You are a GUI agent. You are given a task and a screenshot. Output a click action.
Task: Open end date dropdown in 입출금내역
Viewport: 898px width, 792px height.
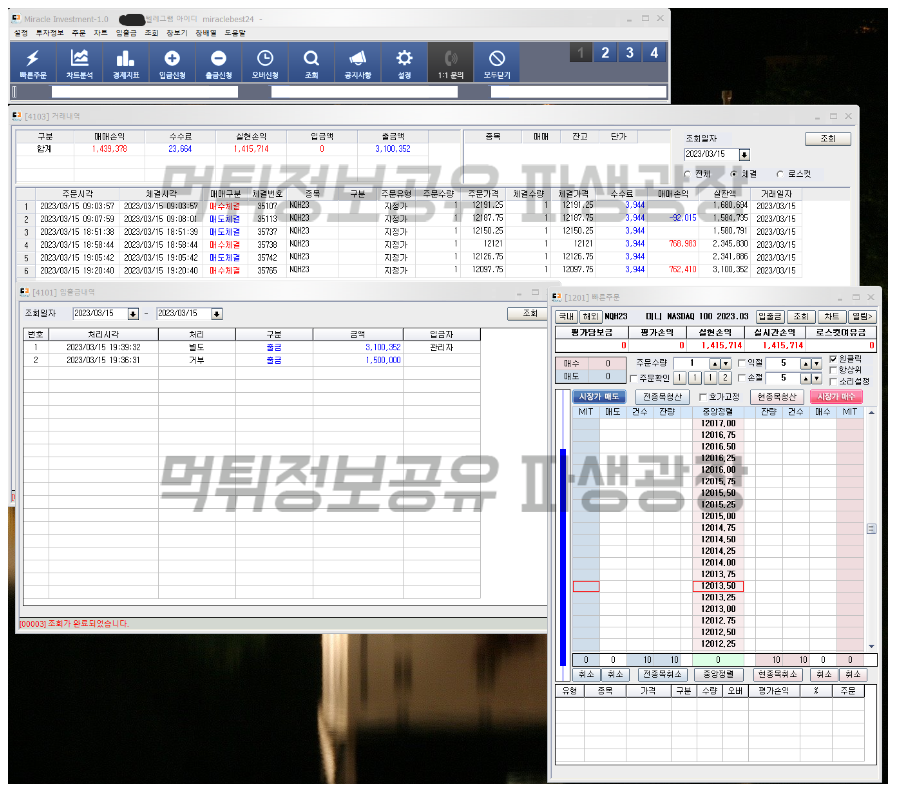(x=219, y=314)
